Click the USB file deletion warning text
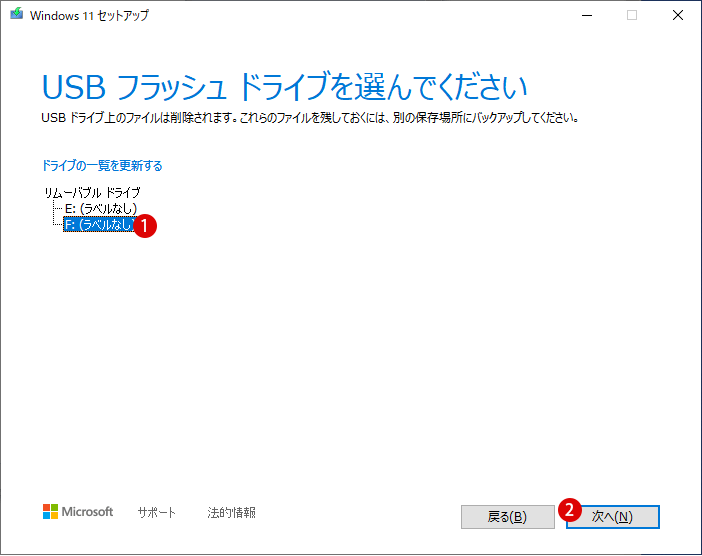The width and height of the screenshot is (702, 556). pyautogui.click(x=311, y=118)
